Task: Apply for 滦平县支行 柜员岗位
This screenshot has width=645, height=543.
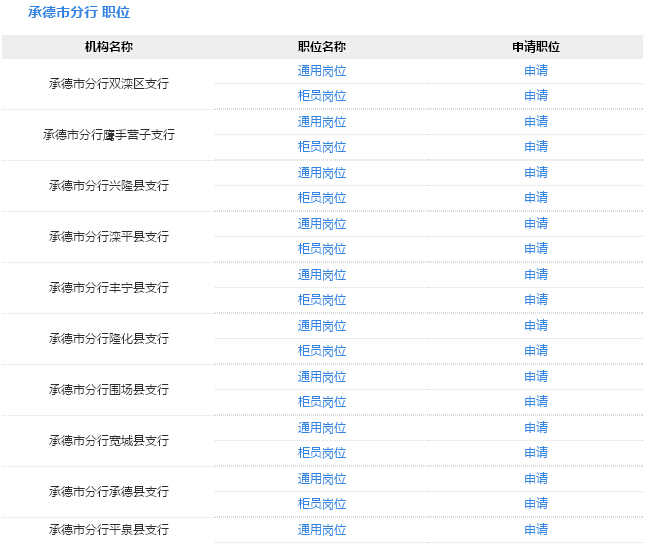Action: click(x=536, y=249)
